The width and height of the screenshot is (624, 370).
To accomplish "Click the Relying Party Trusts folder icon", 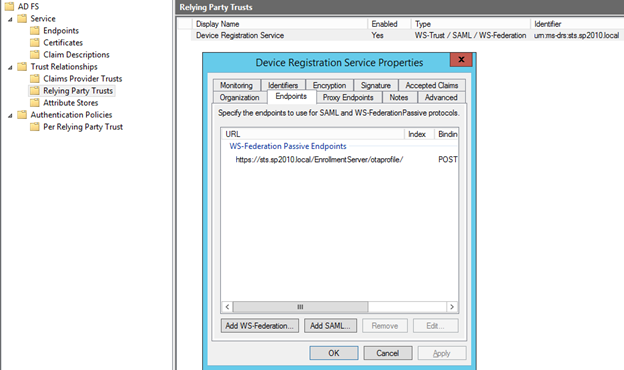I will [35, 91].
